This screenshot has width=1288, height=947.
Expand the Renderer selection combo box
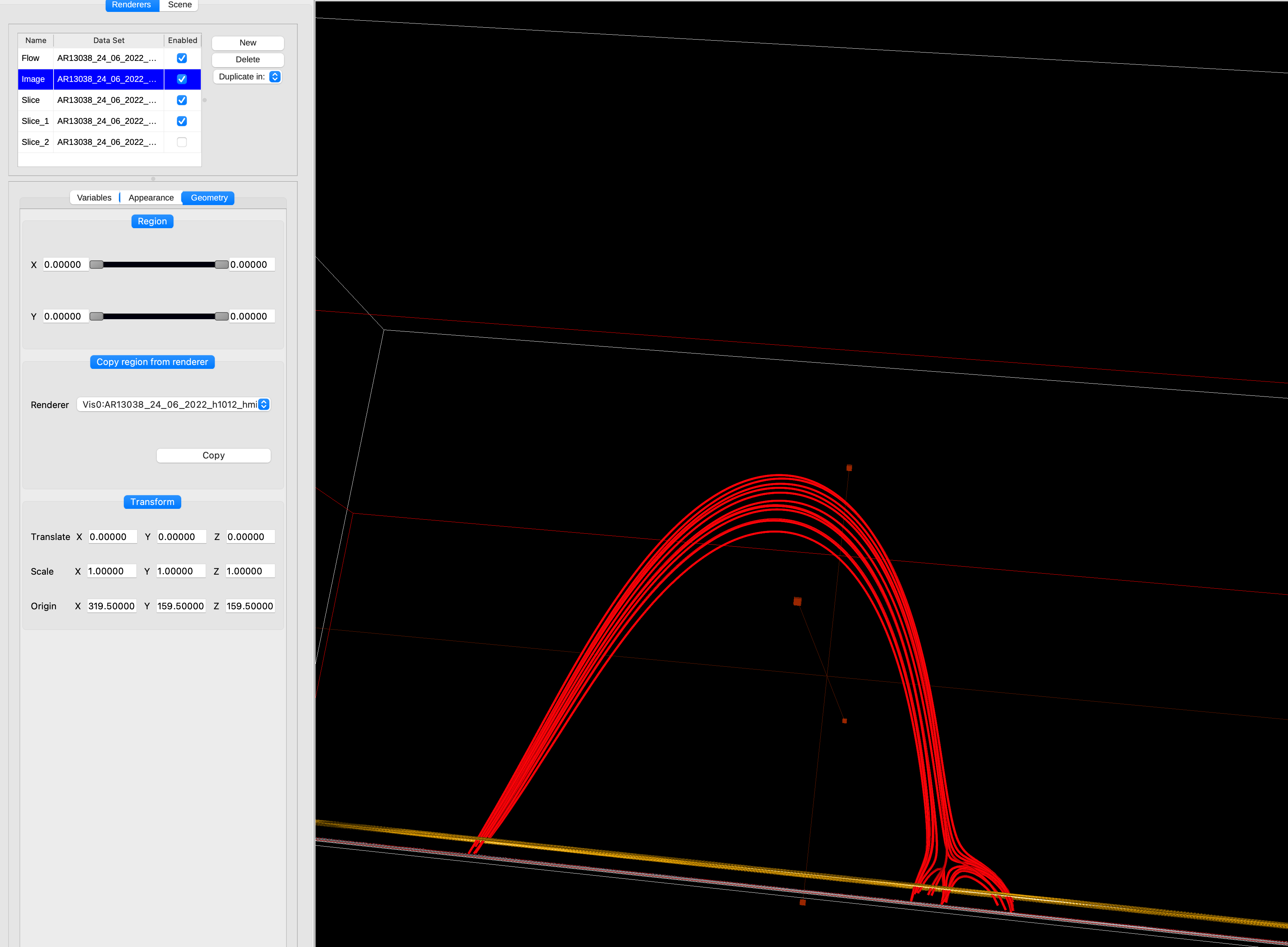pos(173,405)
